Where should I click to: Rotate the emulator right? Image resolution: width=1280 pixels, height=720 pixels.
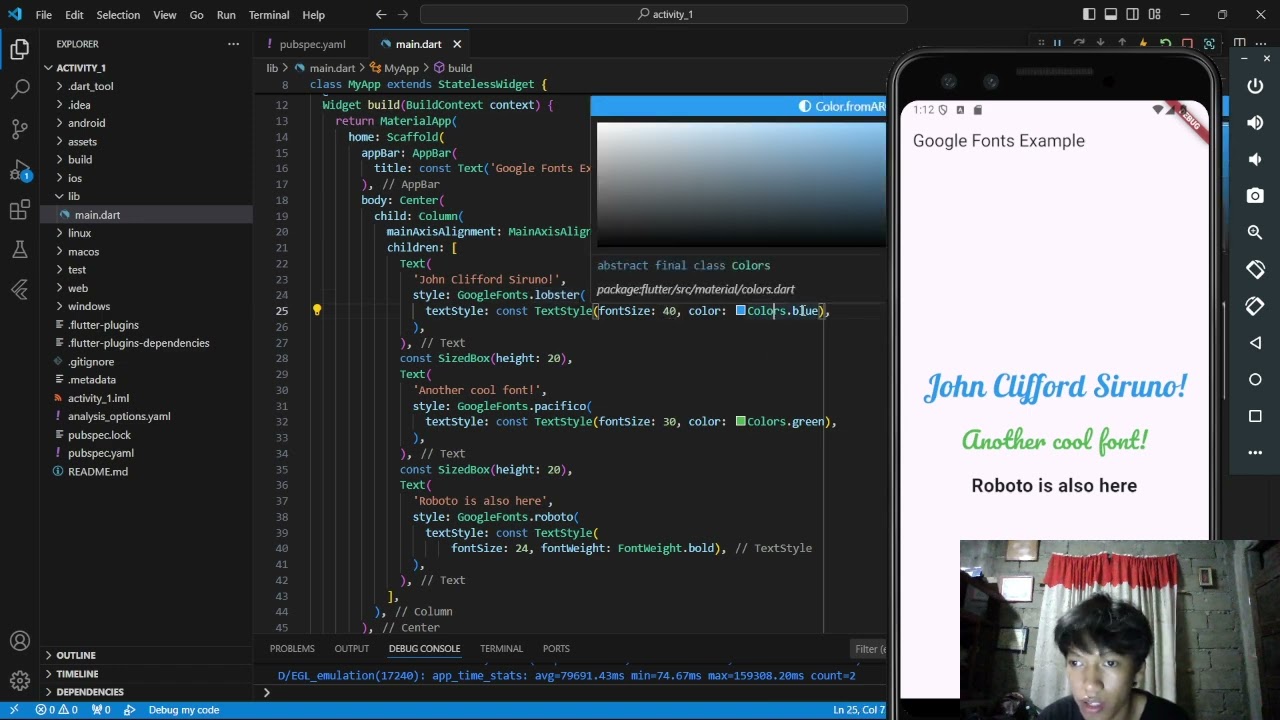[1255, 306]
